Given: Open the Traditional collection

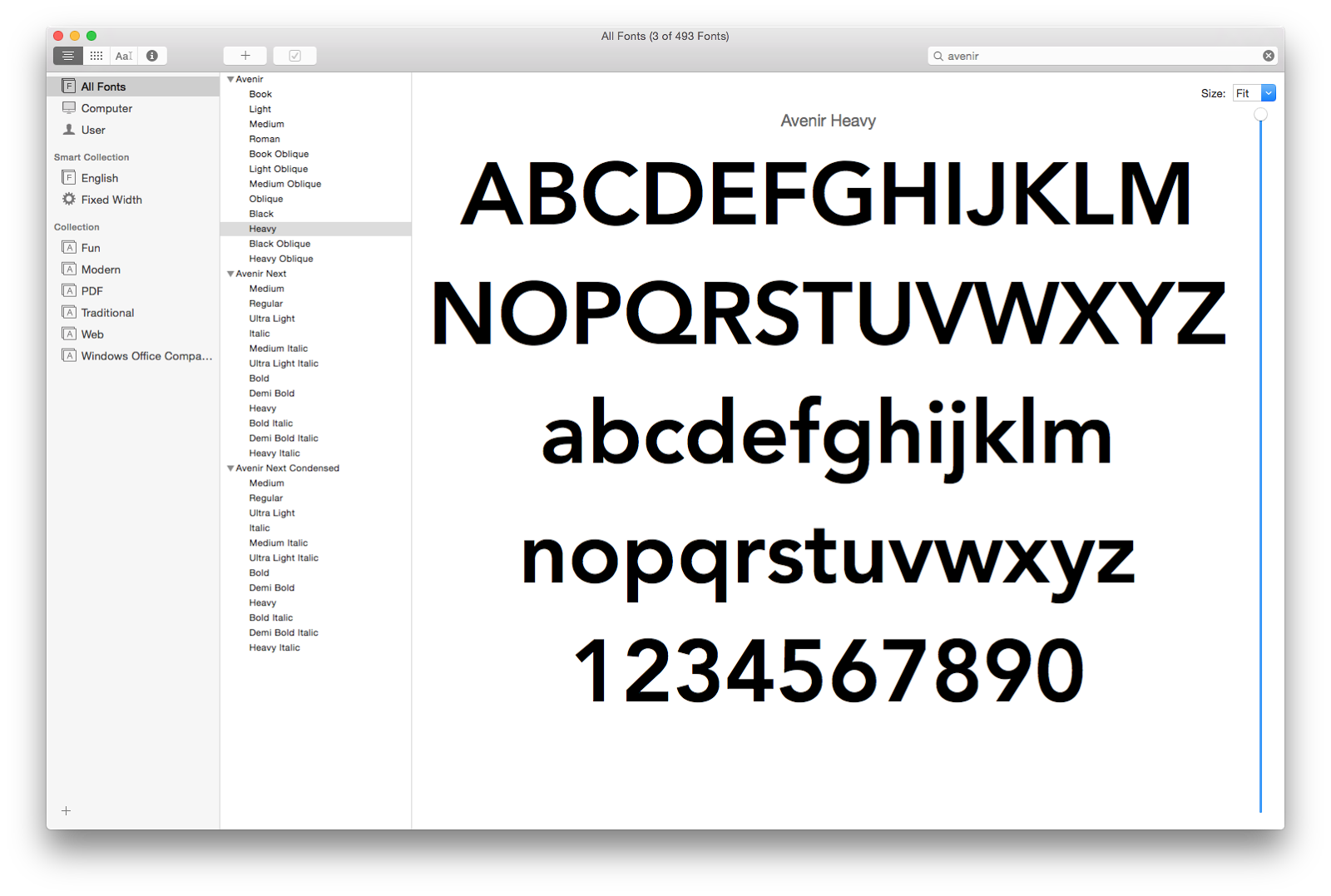Looking at the screenshot, I should [x=133, y=313].
